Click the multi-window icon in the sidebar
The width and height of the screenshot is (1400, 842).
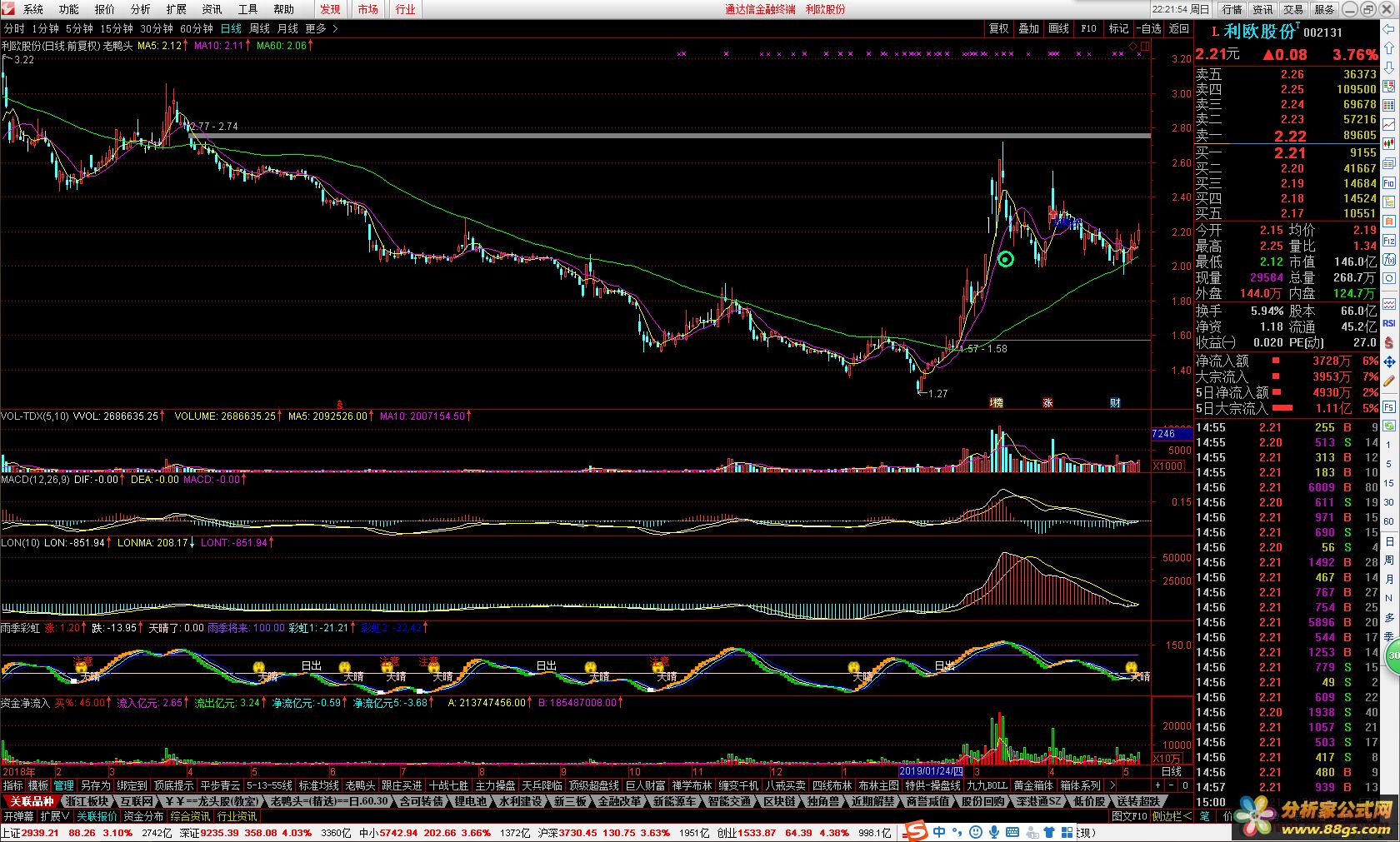coord(1389,162)
